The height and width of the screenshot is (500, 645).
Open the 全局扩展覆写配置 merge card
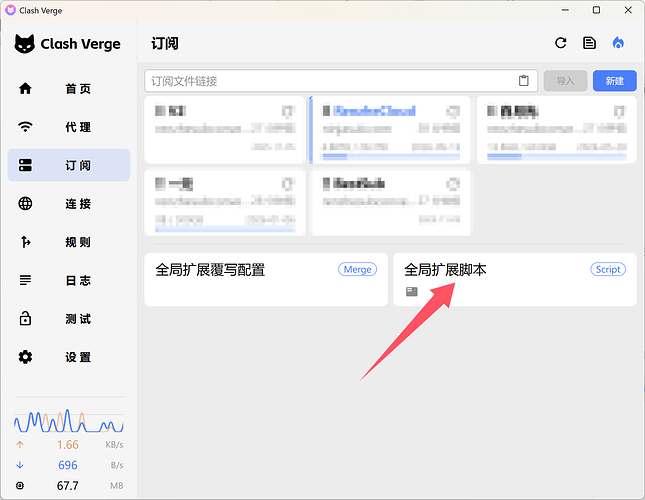266,279
